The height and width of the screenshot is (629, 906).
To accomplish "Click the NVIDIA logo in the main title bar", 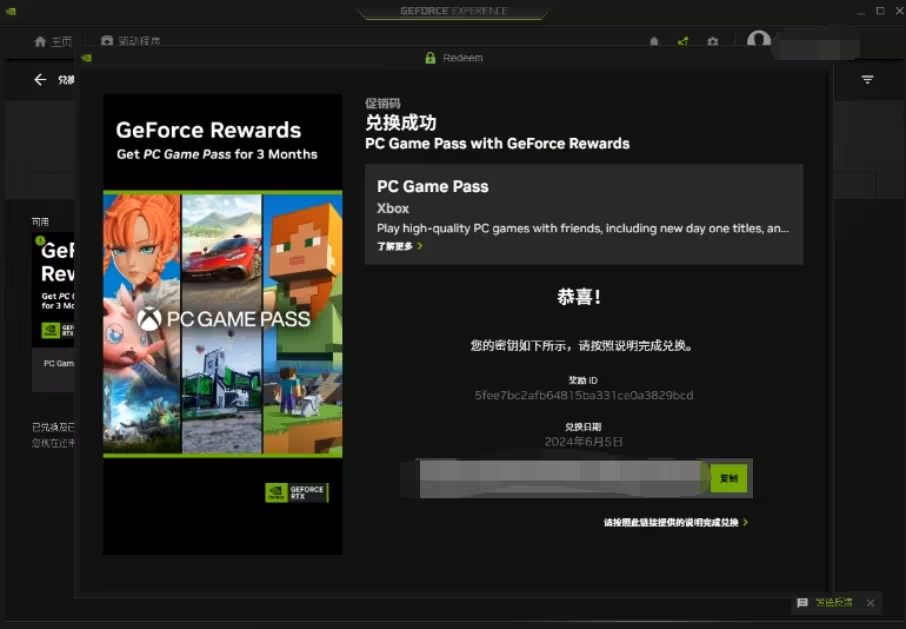I will coord(10,11).
